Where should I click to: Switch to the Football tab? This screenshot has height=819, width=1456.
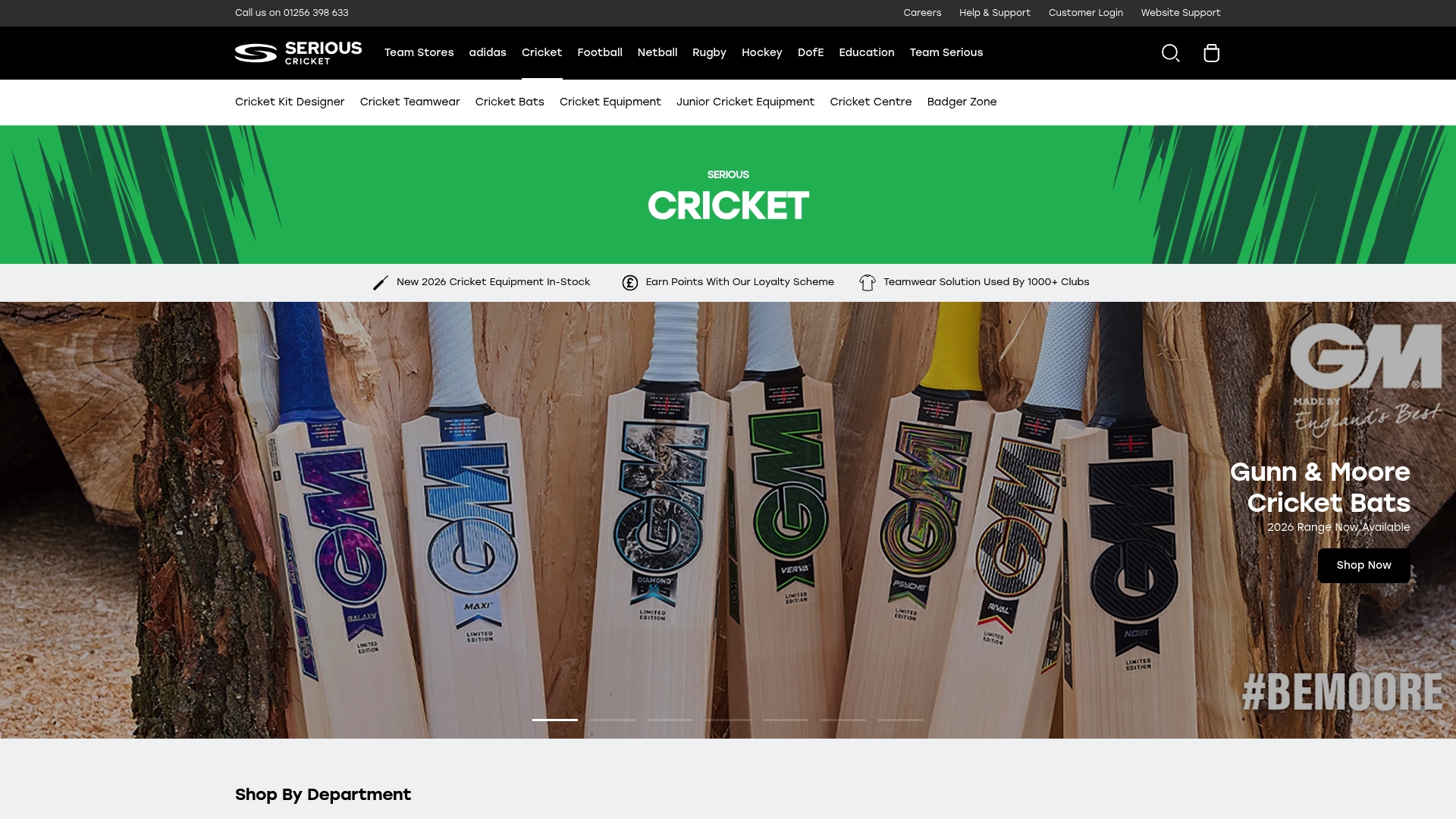coord(599,52)
